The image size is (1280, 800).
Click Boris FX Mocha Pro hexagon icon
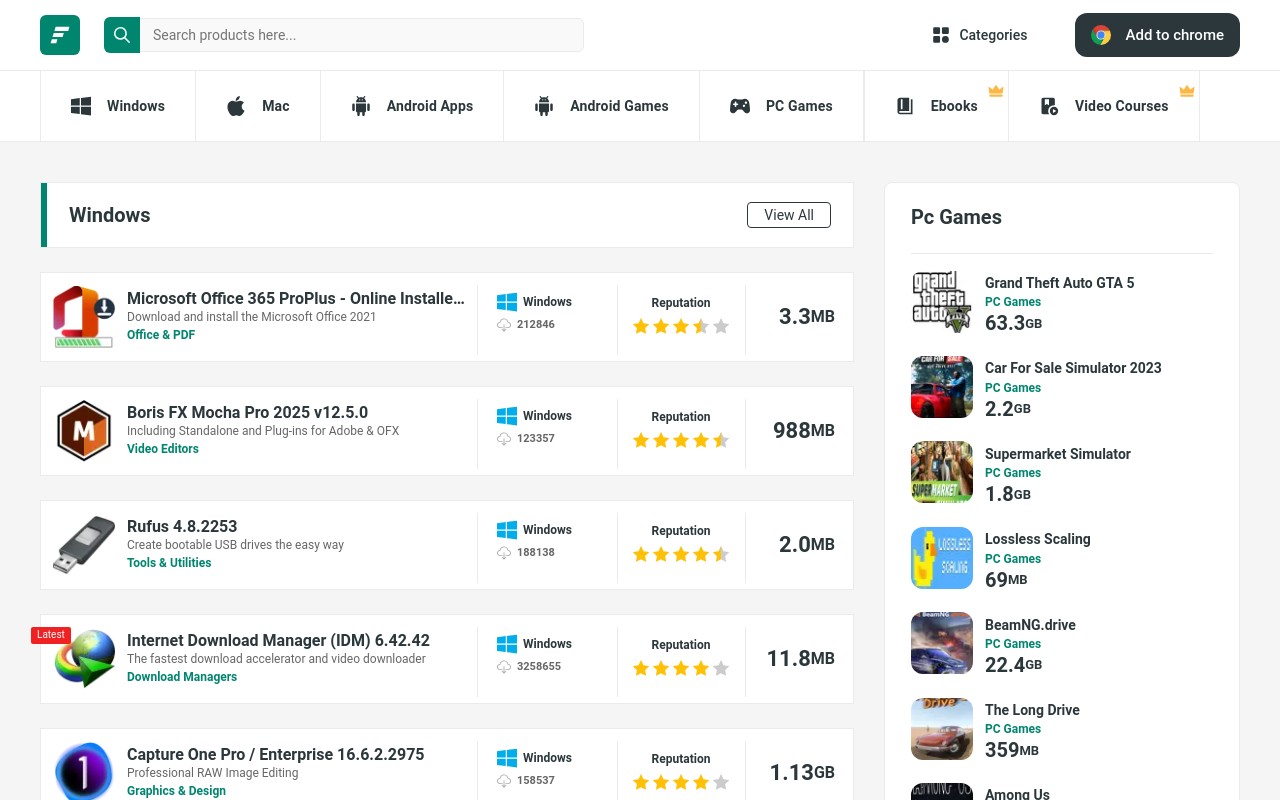pyautogui.click(x=84, y=431)
